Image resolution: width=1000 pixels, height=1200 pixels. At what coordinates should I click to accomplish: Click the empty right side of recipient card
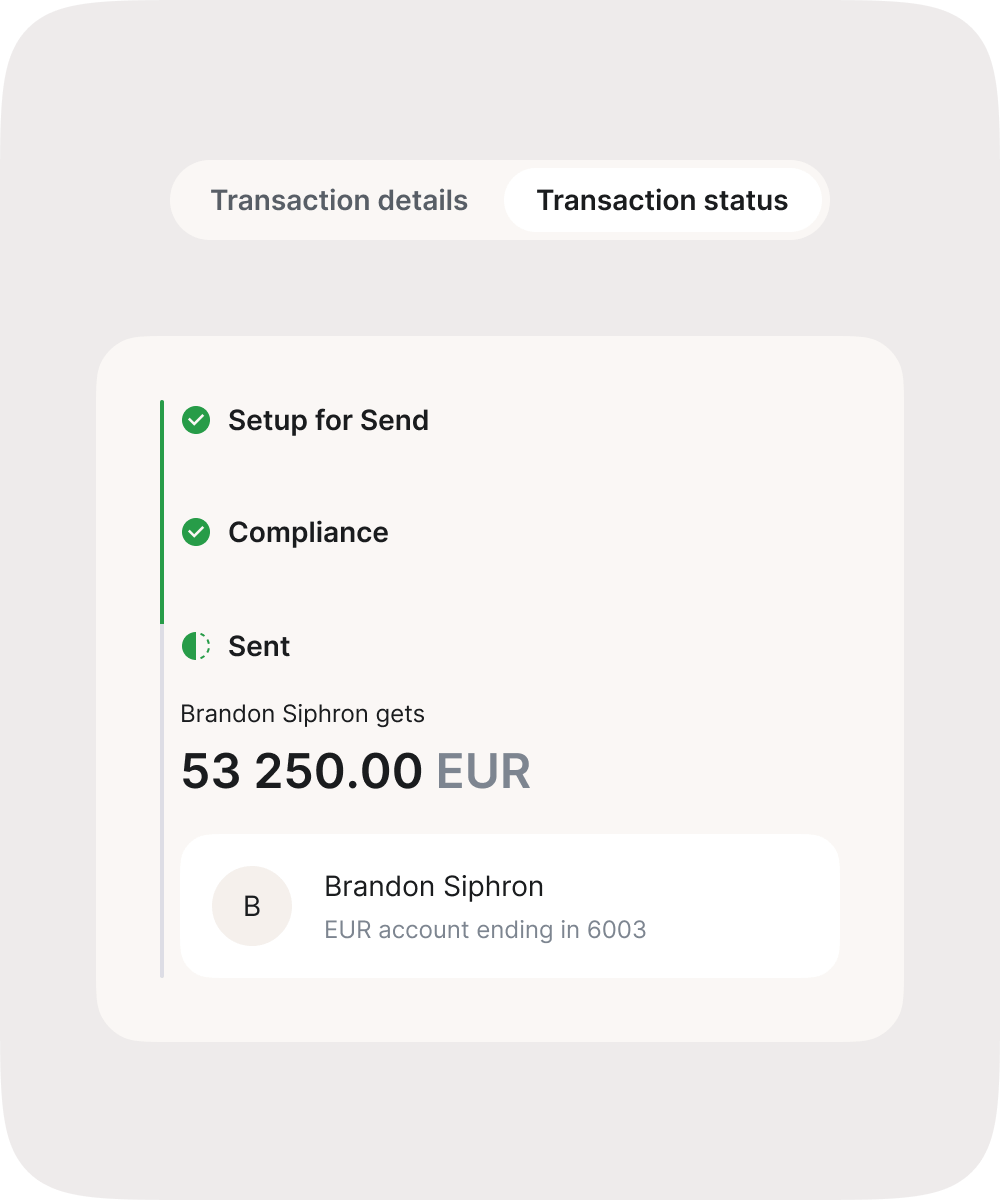[x=750, y=906]
